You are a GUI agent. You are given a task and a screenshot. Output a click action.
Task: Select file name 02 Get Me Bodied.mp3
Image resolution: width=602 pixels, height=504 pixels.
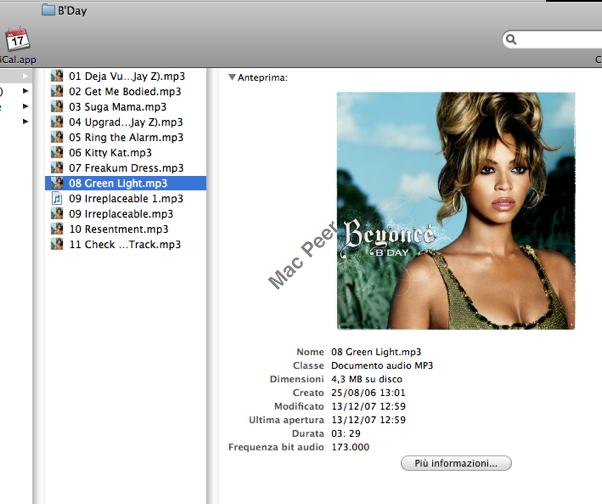click(125, 91)
